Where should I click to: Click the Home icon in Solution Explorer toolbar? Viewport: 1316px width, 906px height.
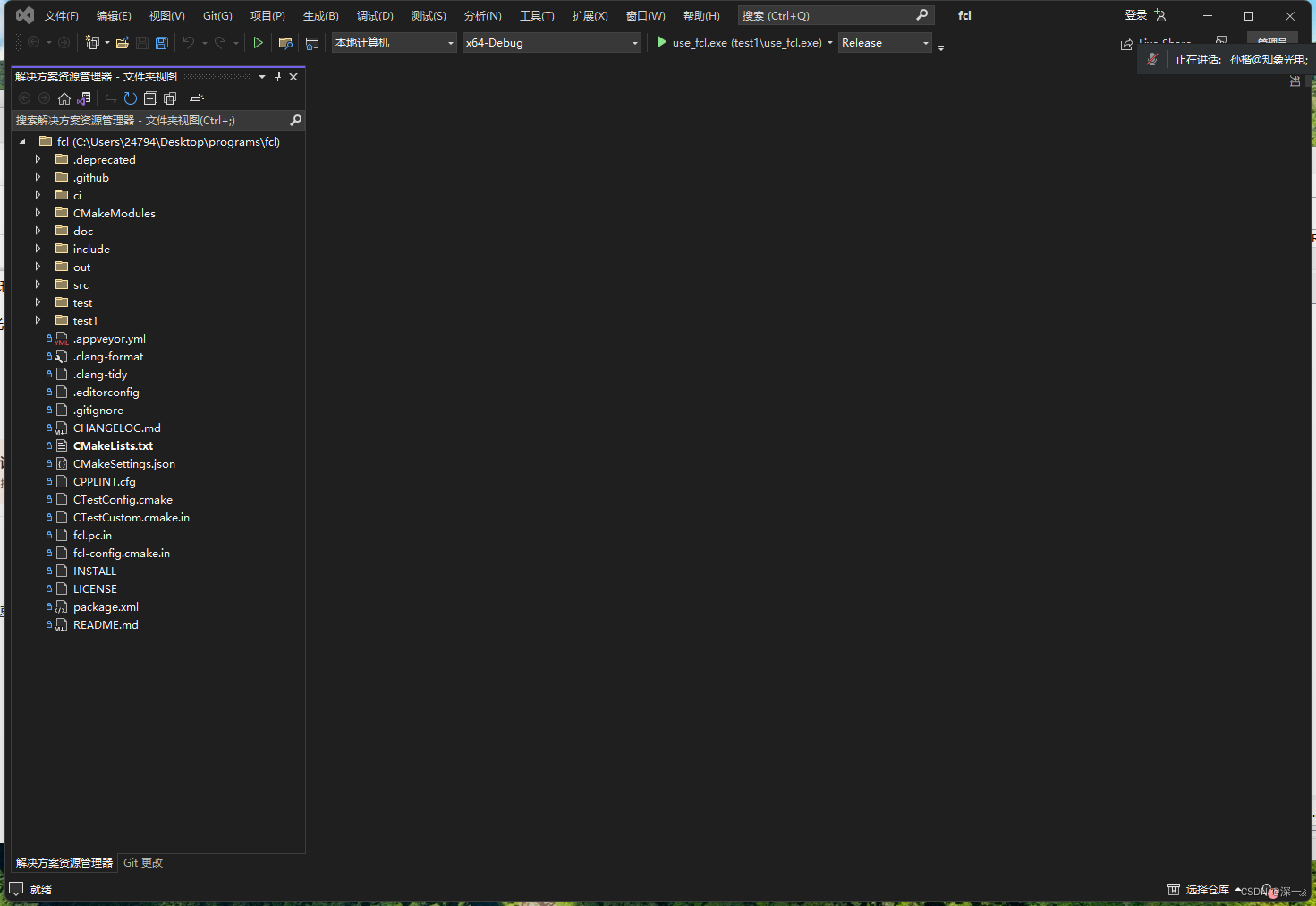click(64, 98)
